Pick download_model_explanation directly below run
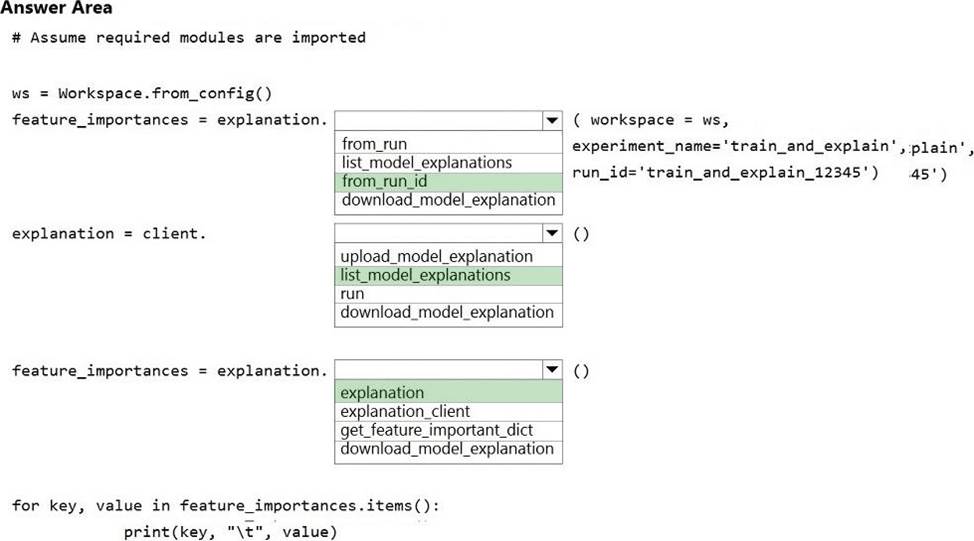The height and width of the screenshot is (541, 974). pyautogui.click(x=448, y=312)
